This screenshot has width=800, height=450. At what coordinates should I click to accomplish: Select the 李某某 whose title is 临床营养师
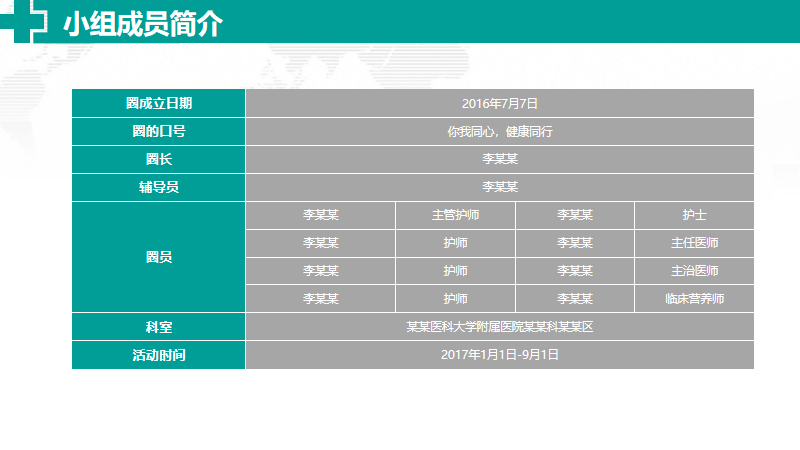[x=574, y=298]
